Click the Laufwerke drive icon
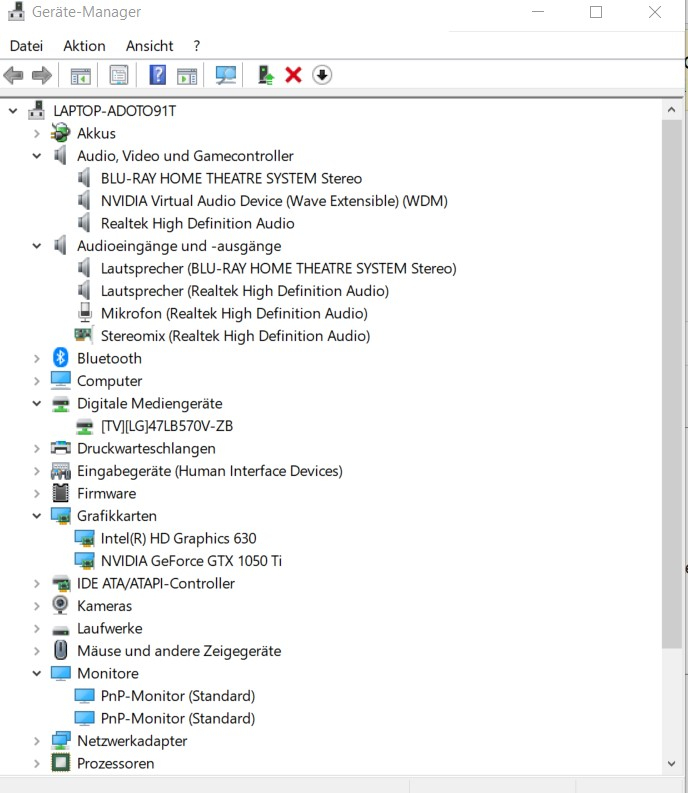 61,630
